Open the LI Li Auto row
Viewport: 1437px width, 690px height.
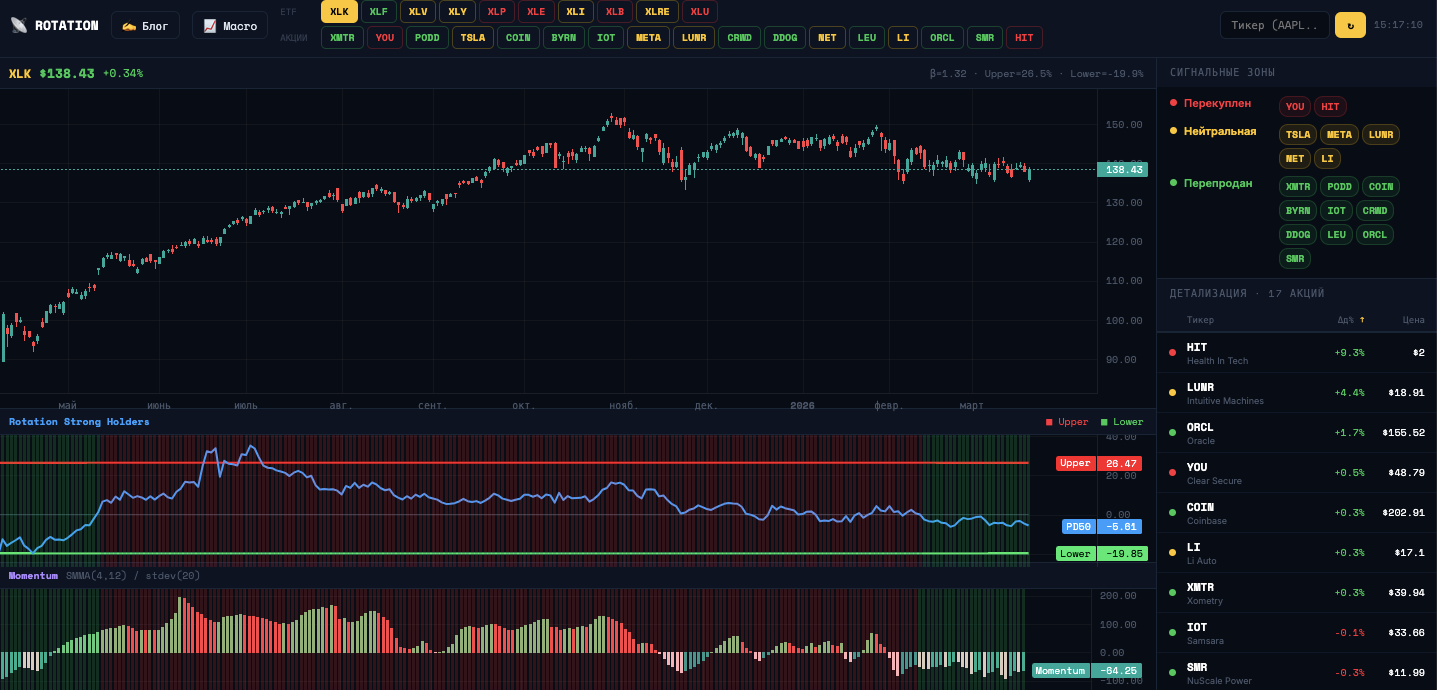point(1297,553)
